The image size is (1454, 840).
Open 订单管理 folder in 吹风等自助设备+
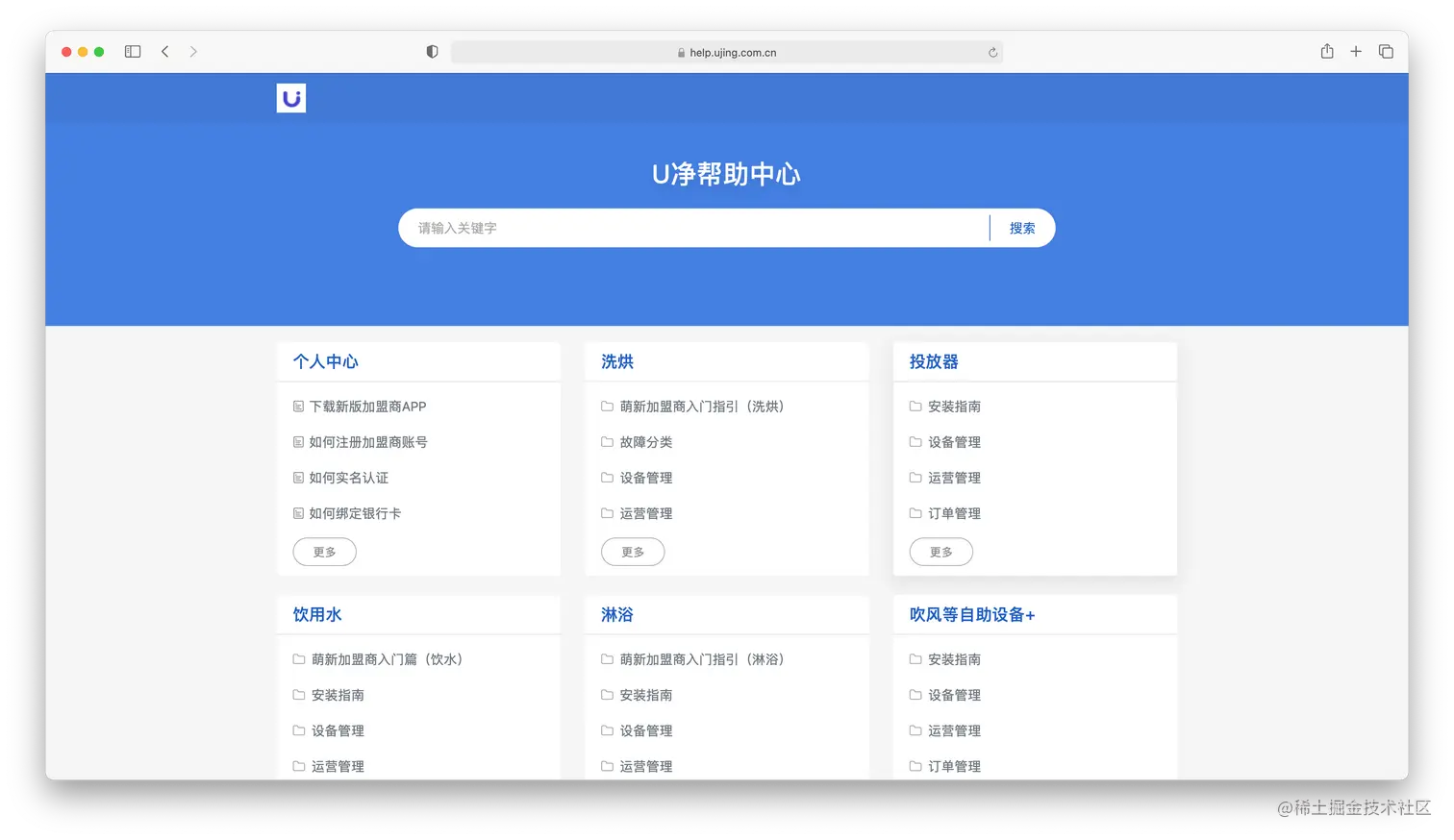tap(955, 766)
